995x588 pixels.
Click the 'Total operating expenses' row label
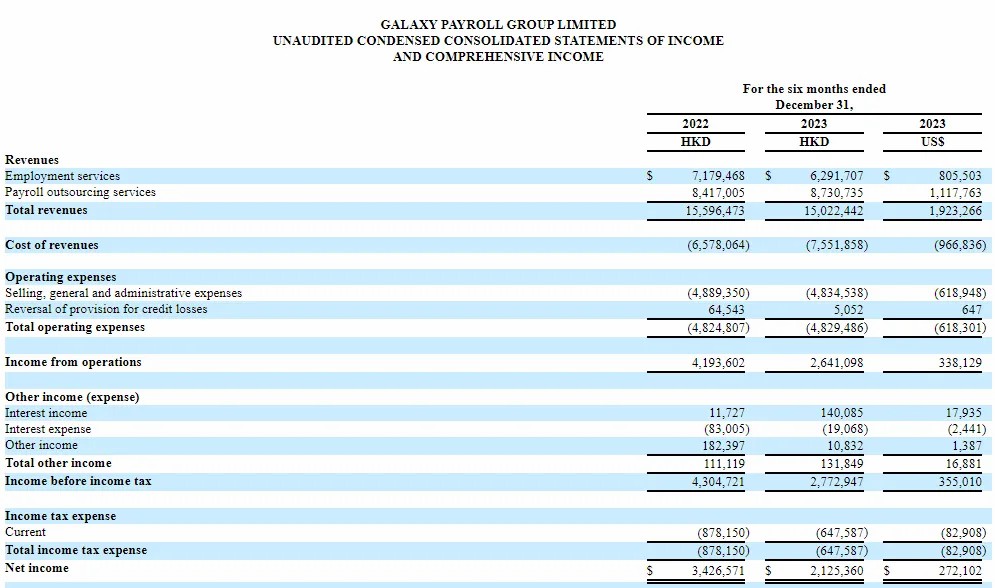[75, 327]
